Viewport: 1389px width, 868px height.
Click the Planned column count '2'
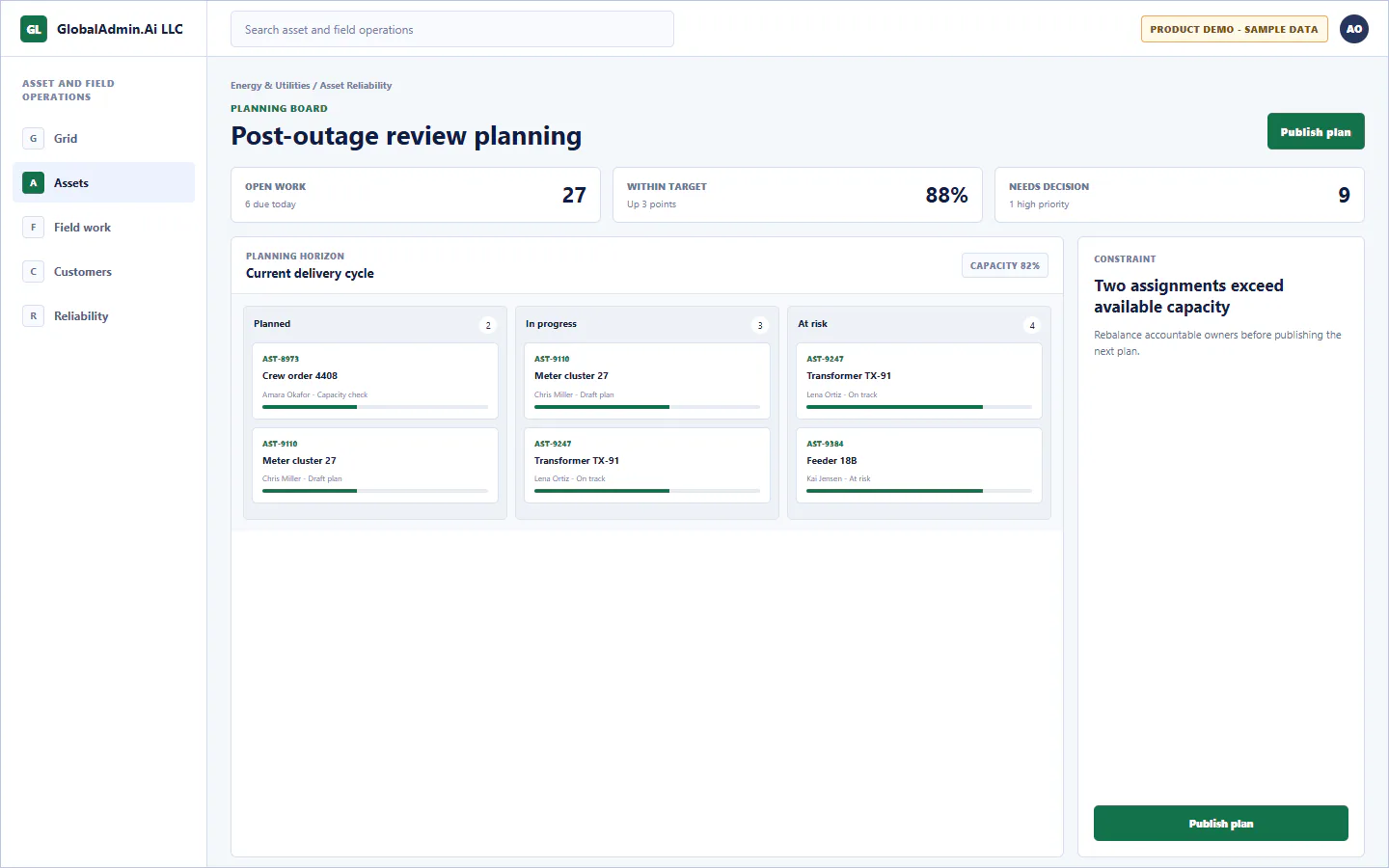pyautogui.click(x=488, y=325)
